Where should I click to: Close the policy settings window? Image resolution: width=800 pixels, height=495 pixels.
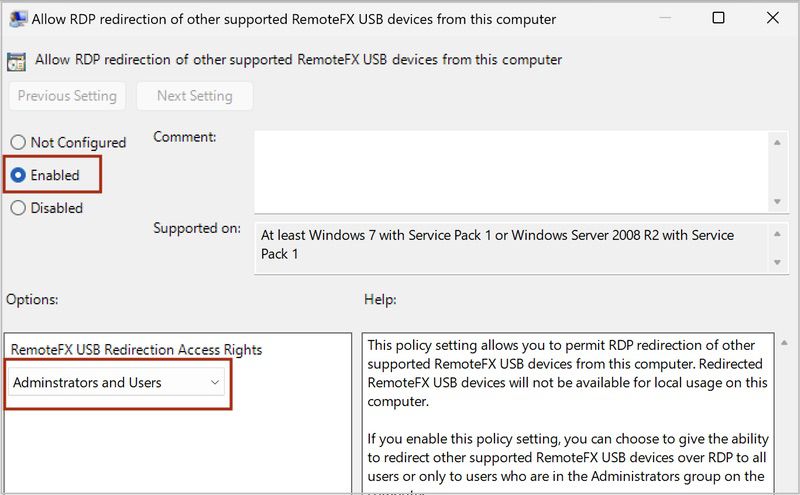coord(772,18)
